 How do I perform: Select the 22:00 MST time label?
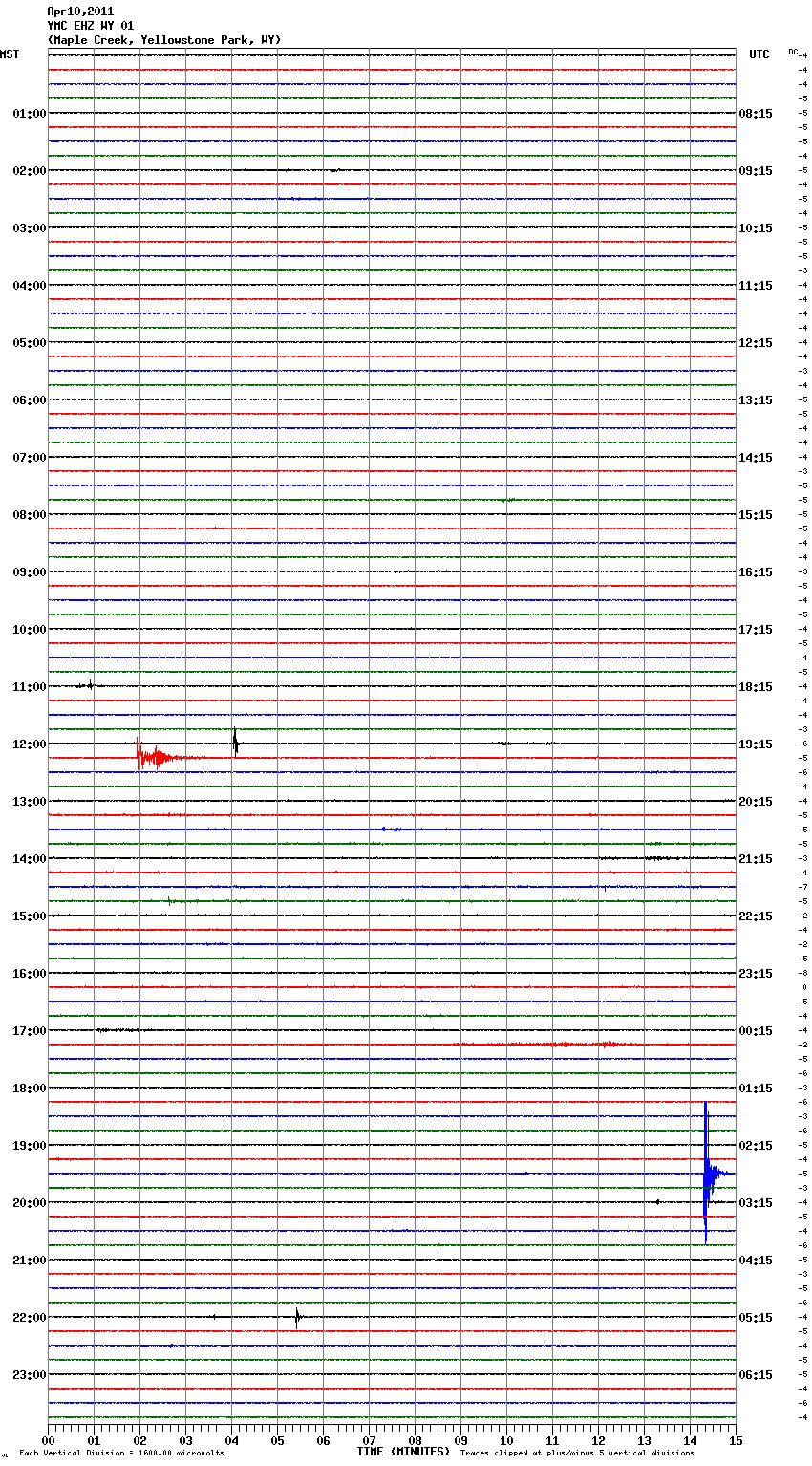click(29, 1318)
